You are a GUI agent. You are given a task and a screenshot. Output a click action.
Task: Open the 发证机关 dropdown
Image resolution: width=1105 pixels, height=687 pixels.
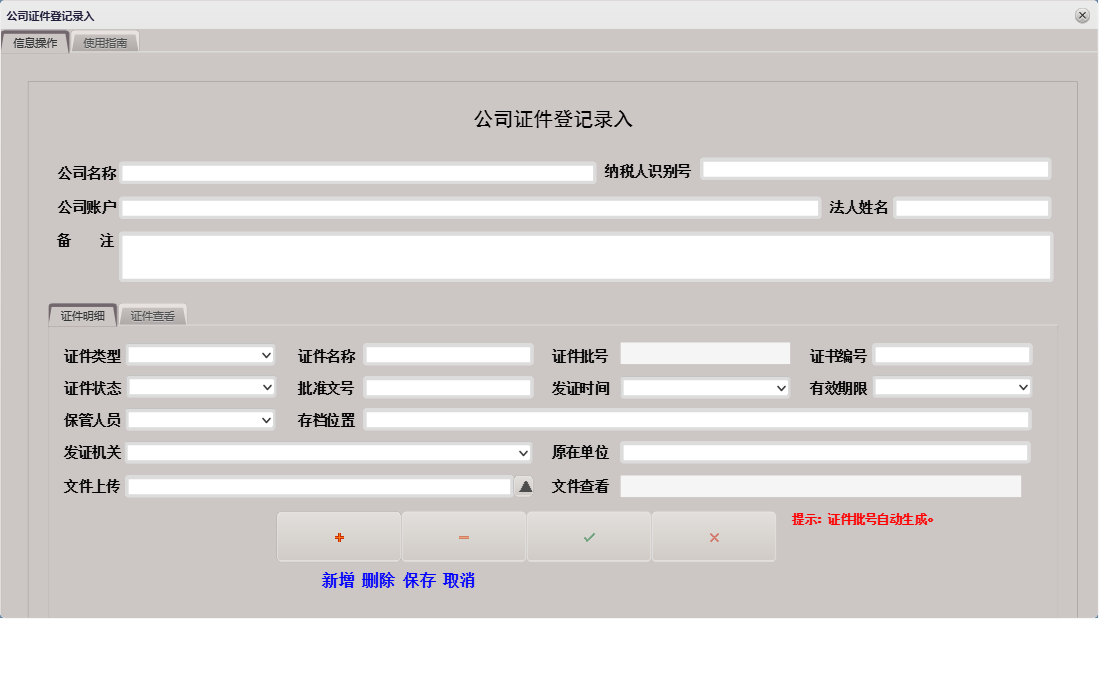[x=521, y=452]
